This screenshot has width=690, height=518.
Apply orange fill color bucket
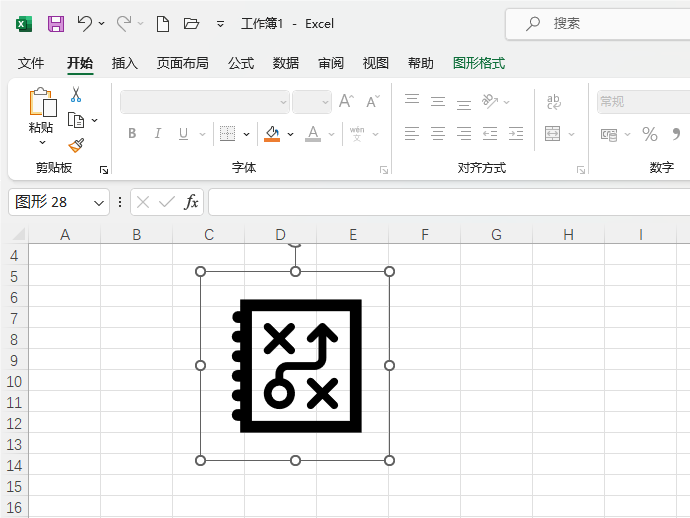[x=272, y=133]
